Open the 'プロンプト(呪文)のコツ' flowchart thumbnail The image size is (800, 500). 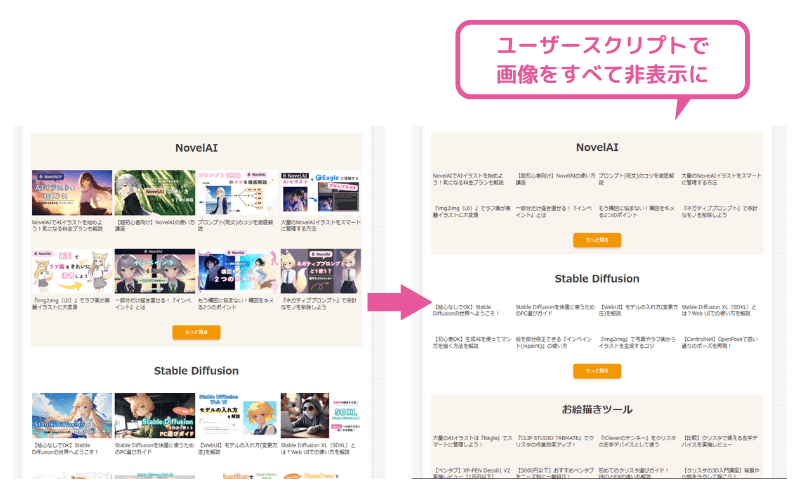tap(238, 193)
